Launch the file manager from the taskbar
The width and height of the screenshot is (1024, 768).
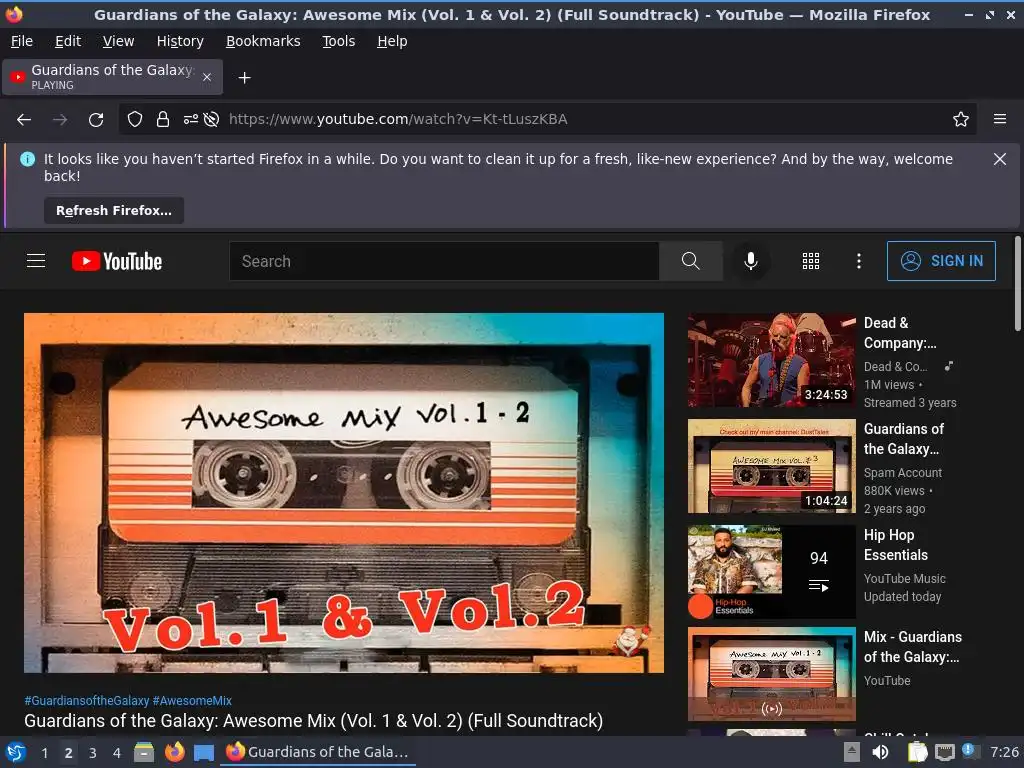144,752
